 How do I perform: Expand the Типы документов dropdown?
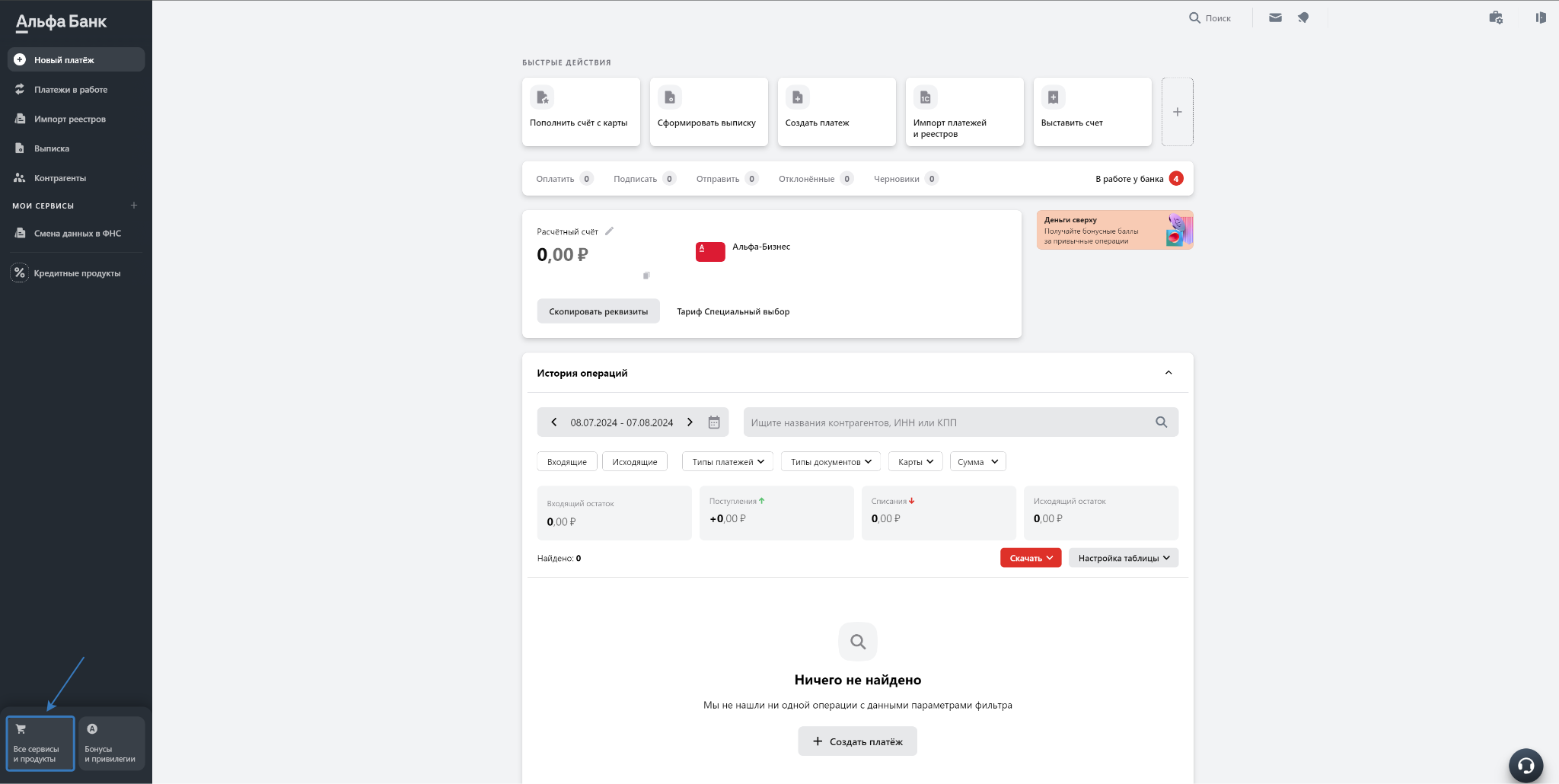point(831,462)
